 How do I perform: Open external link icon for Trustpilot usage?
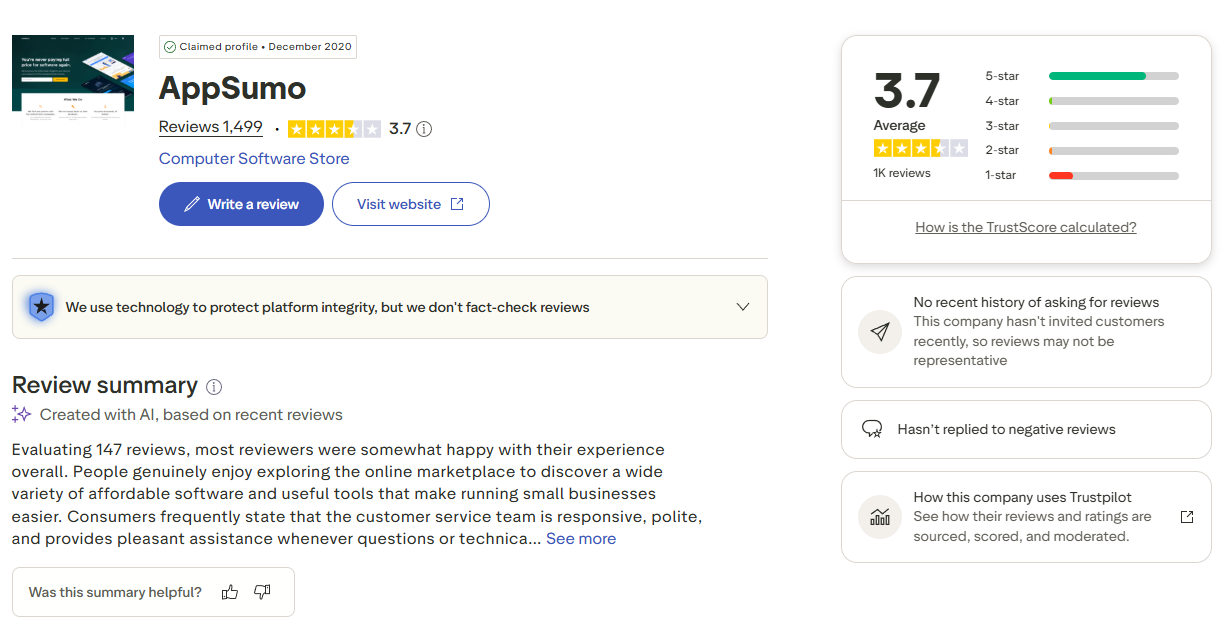[x=1187, y=517]
